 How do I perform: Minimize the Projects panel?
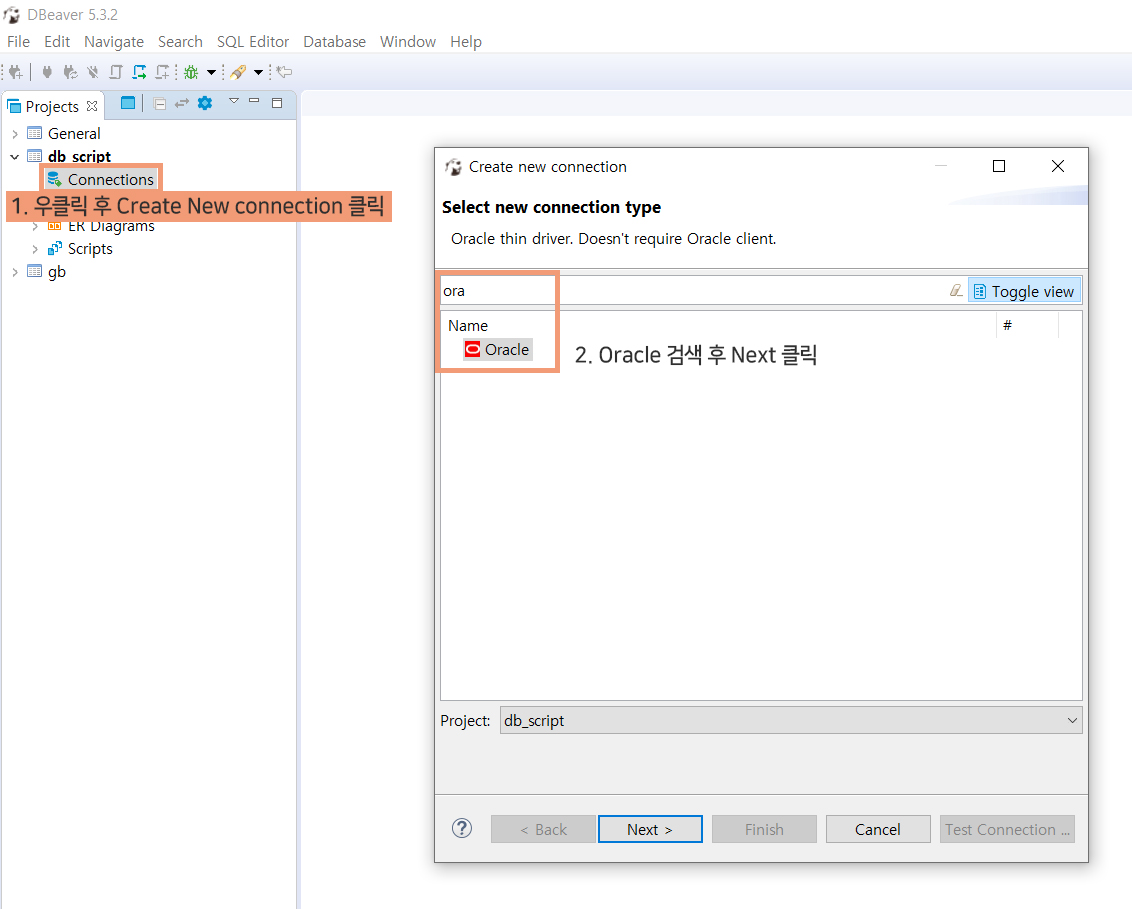pos(254,101)
